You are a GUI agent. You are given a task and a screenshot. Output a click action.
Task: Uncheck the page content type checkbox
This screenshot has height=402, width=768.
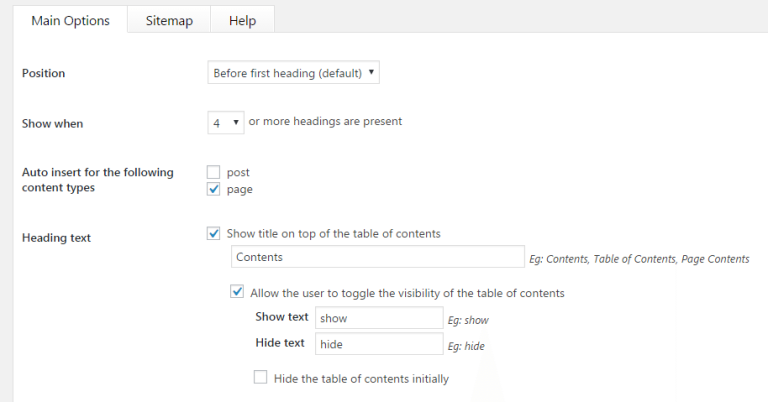click(x=214, y=189)
